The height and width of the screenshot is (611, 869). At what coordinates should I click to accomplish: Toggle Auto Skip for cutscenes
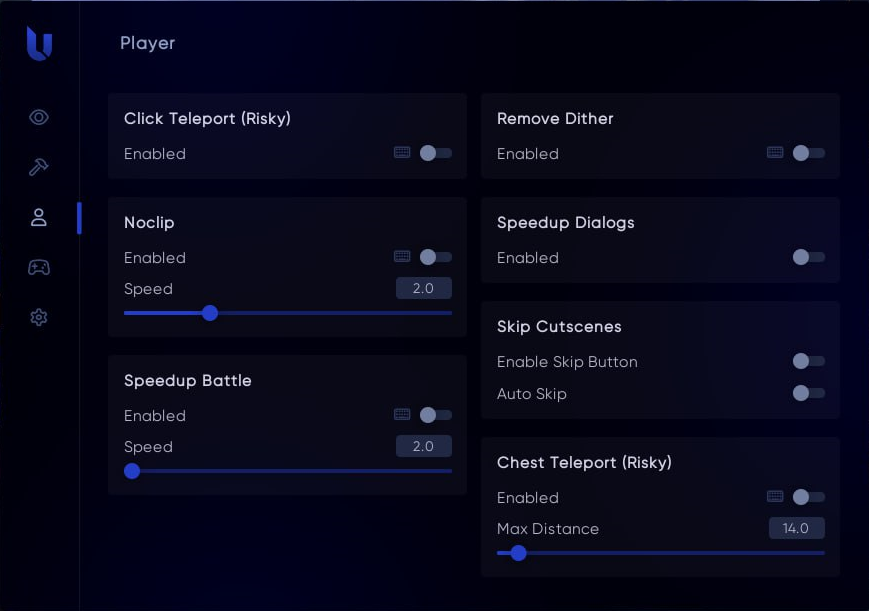[x=808, y=393]
